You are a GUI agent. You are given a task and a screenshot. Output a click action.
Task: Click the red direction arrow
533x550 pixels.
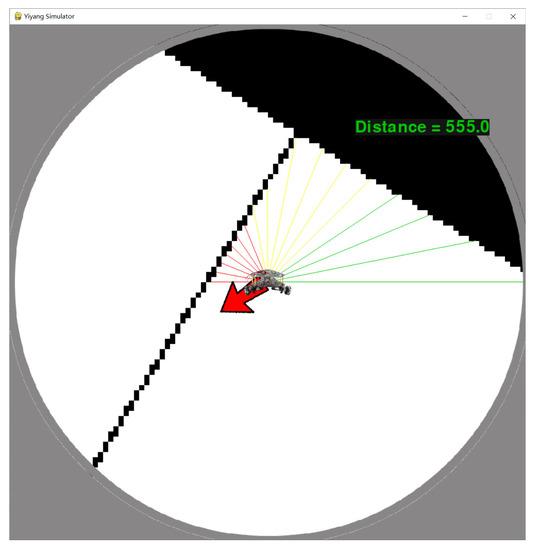243,295
